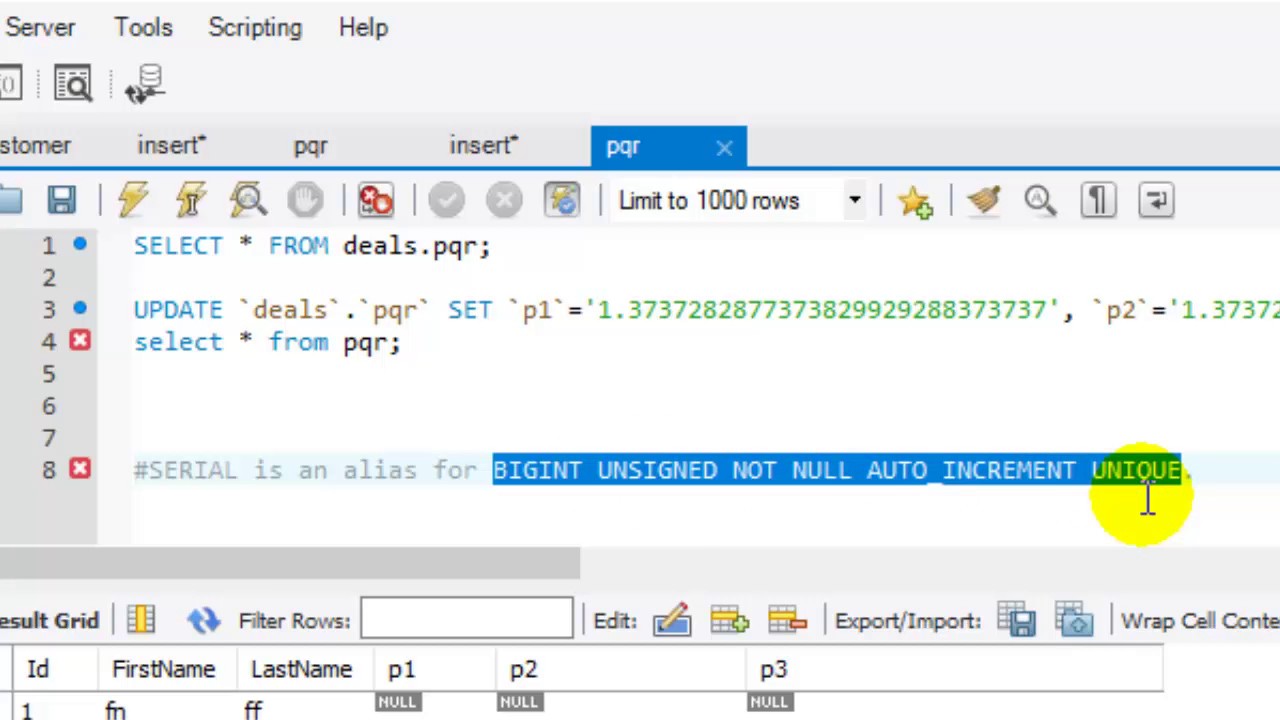1280x720 pixels.
Task: Toggle continue-on-error icon
Action: coord(376,200)
